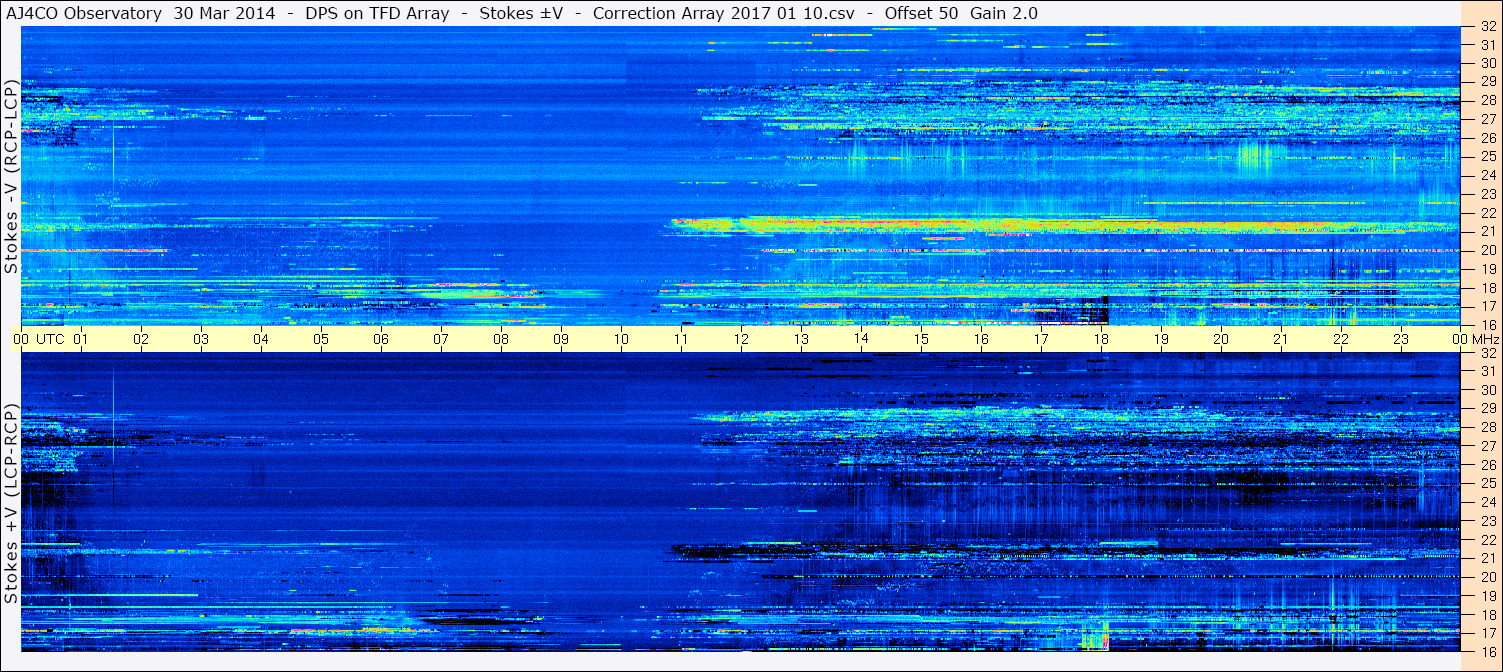
Task: Click the 09 hour tick on time axis
Action: click(x=561, y=339)
